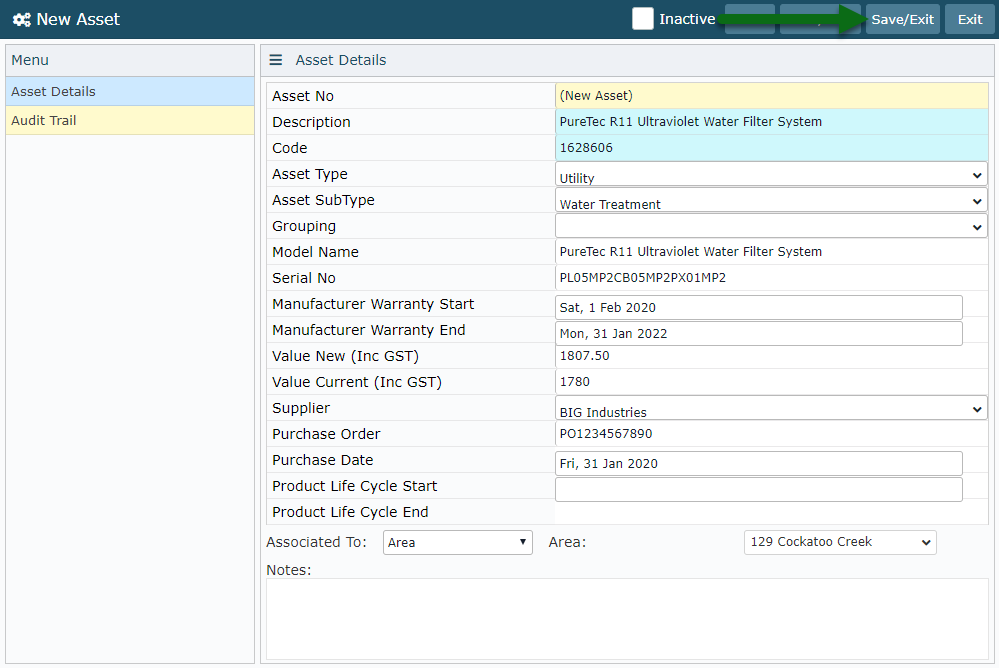
Task: Open the Asset SubType dropdown showing Water Treatment
Action: (771, 201)
